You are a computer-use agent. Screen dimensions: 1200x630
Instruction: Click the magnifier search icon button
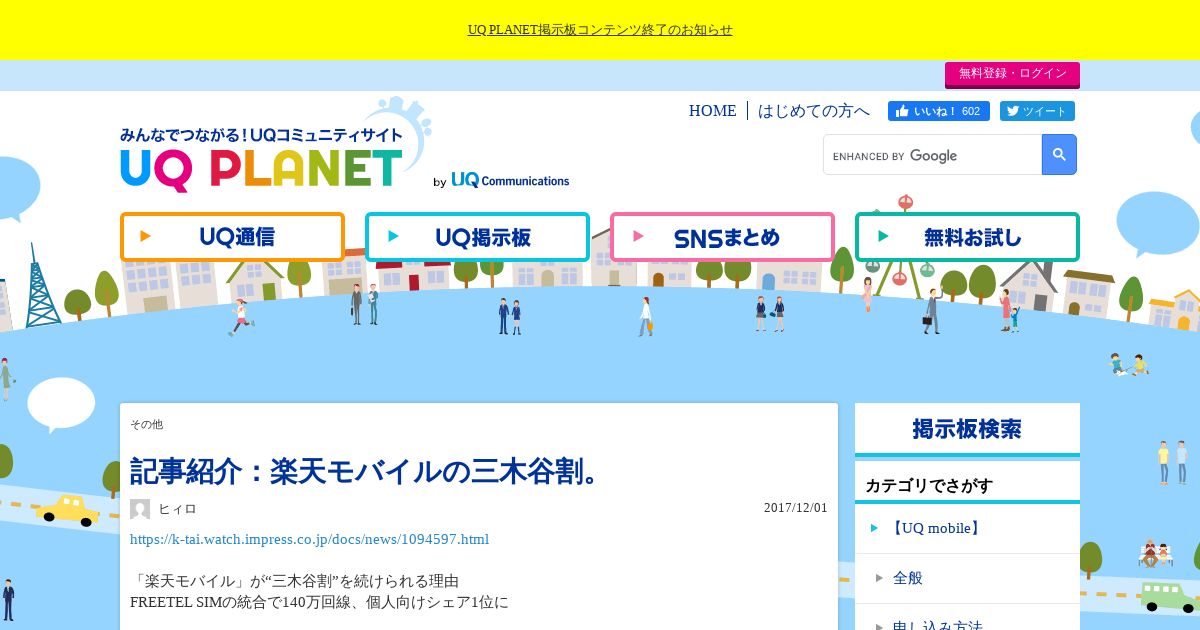point(1059,155)
